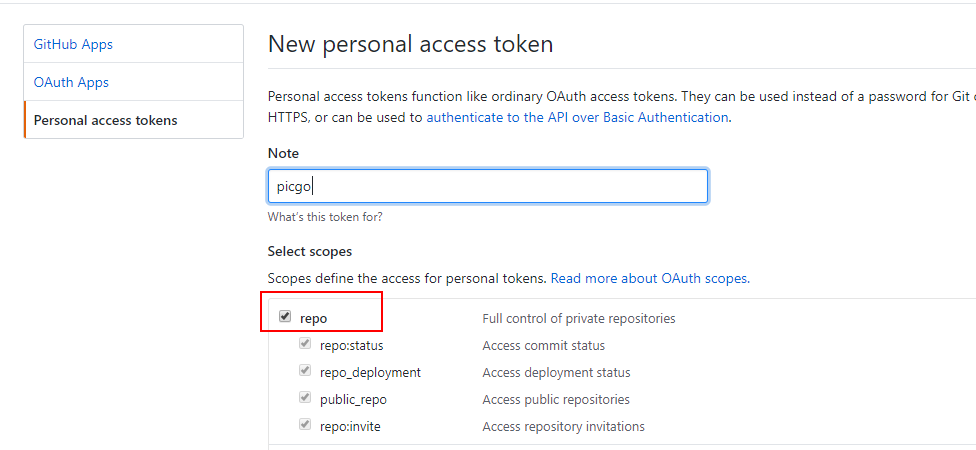Click the repo:invite scope label
Screen dimensions: 976x450
(350, 426)
